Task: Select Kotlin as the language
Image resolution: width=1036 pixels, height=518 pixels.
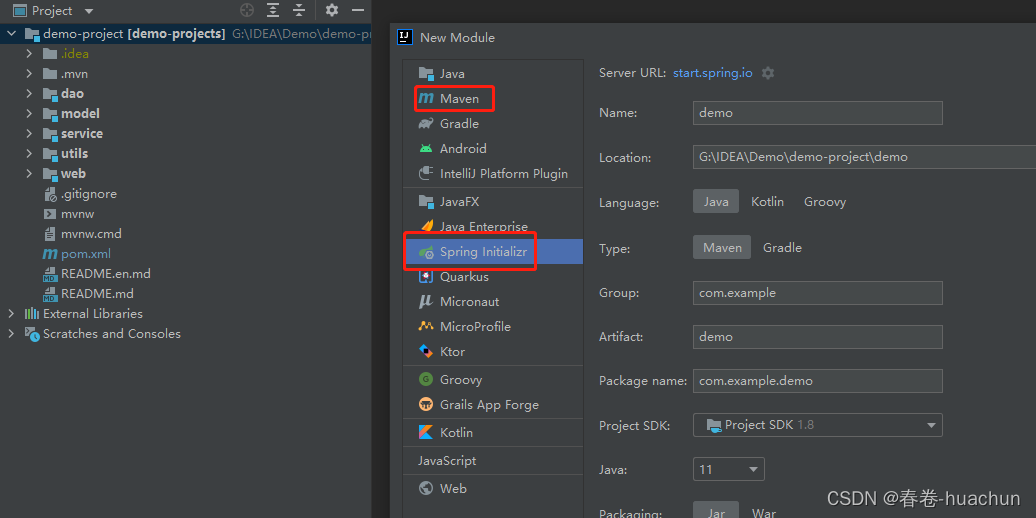Action: point(767,202)
